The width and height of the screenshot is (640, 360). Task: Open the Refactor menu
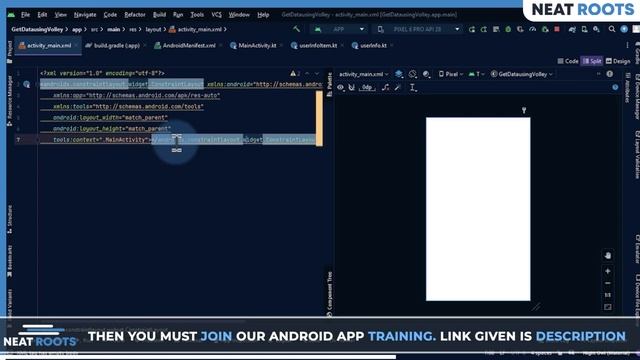coord(135,15)
